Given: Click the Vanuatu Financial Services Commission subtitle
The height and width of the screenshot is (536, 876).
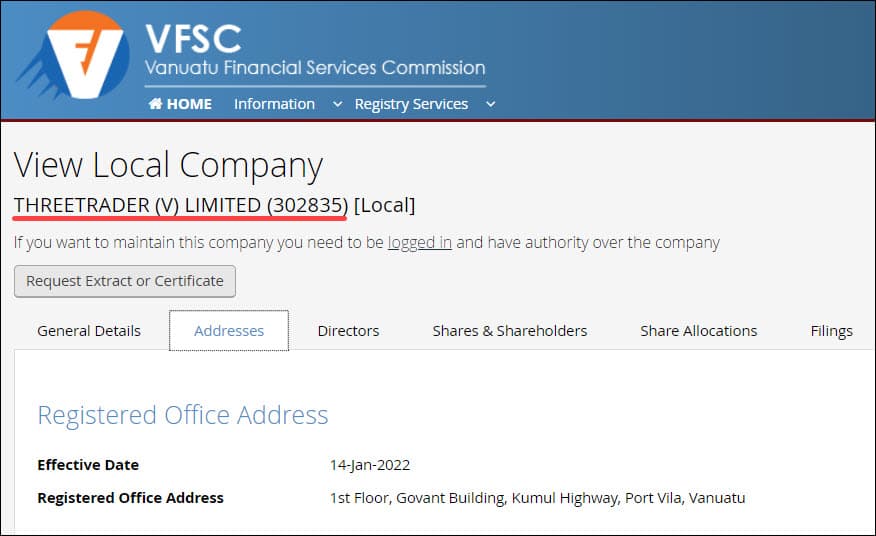Looking at the screenshot, I should [315, 68].
